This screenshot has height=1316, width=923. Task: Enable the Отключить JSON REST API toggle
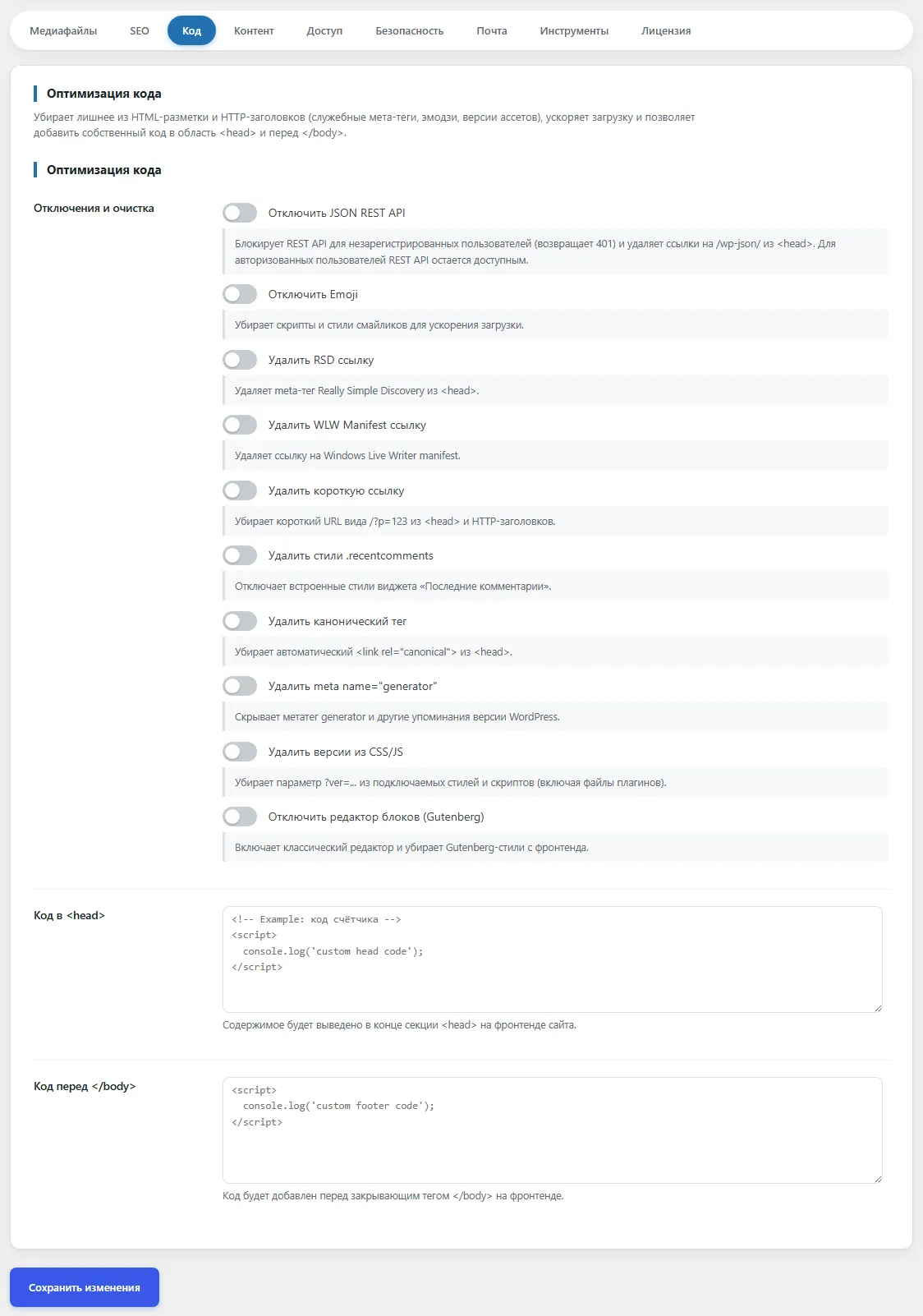tap(240, 213)
